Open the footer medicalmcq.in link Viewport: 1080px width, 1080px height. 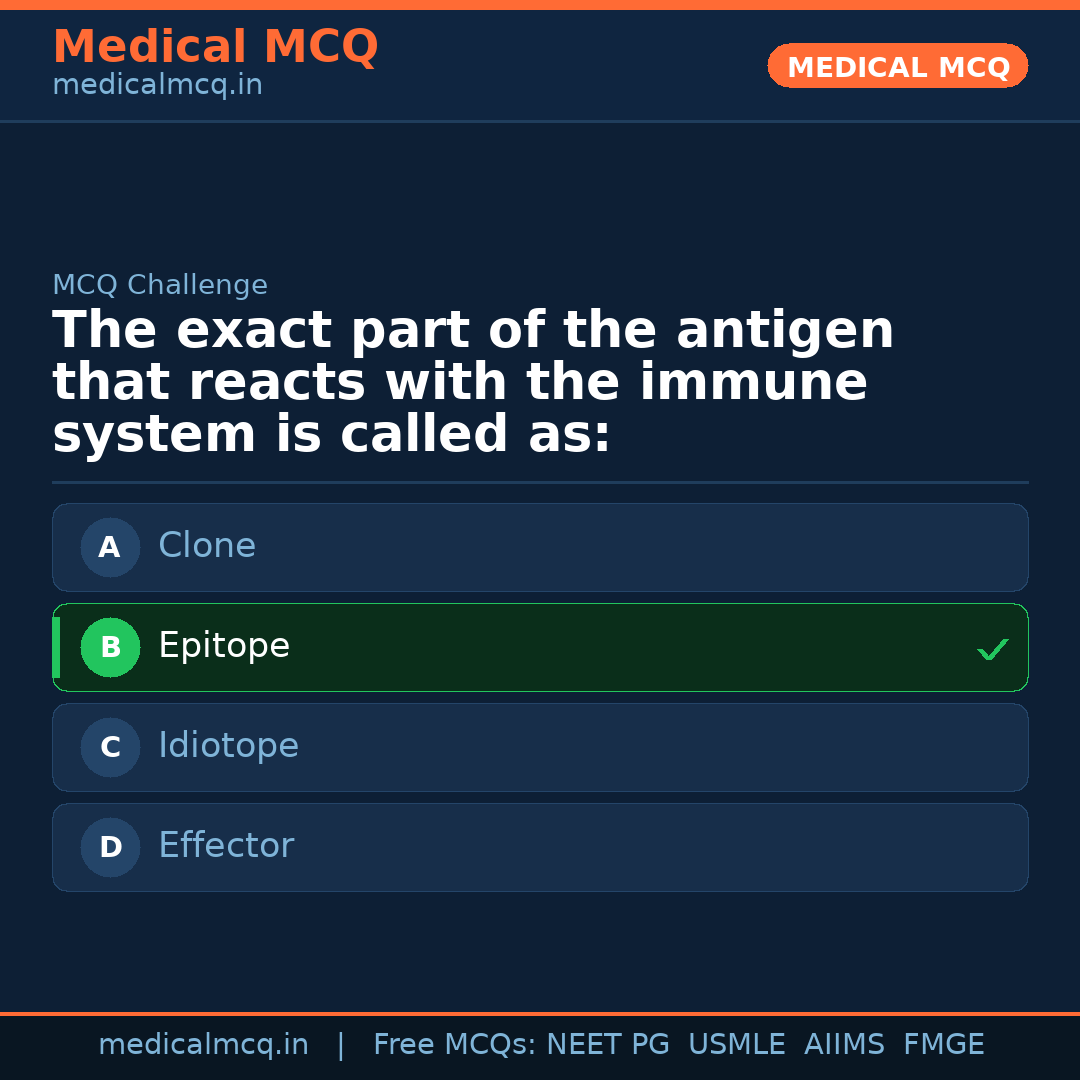203,1045
